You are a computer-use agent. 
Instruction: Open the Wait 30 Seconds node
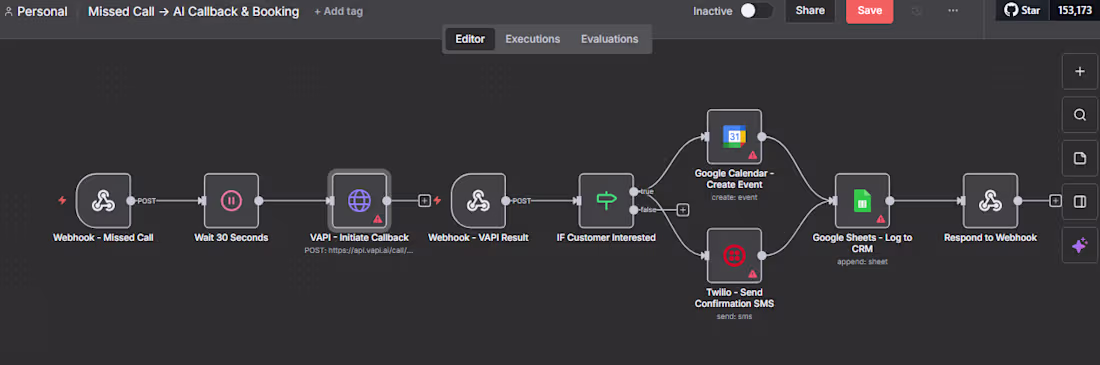pos(232,201)
